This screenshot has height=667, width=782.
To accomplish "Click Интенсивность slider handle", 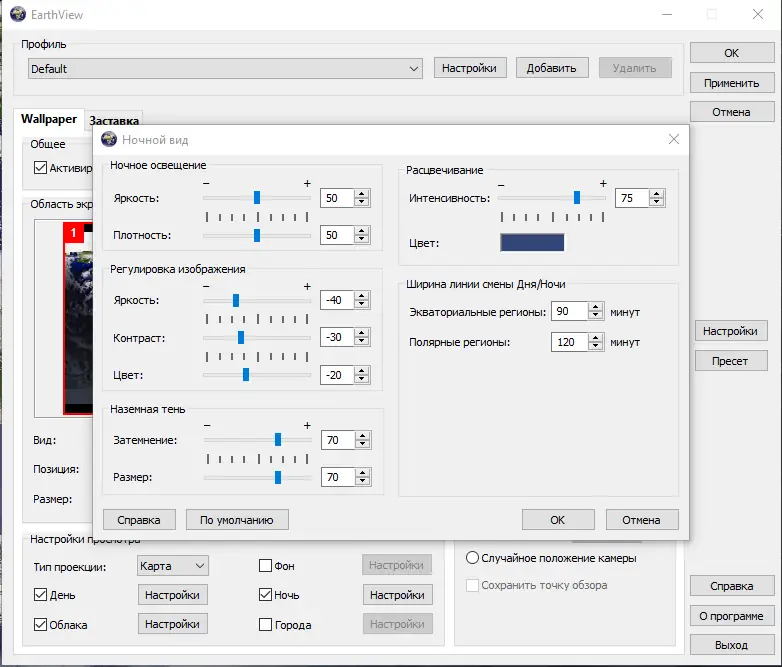I will [x=577, y=198].
